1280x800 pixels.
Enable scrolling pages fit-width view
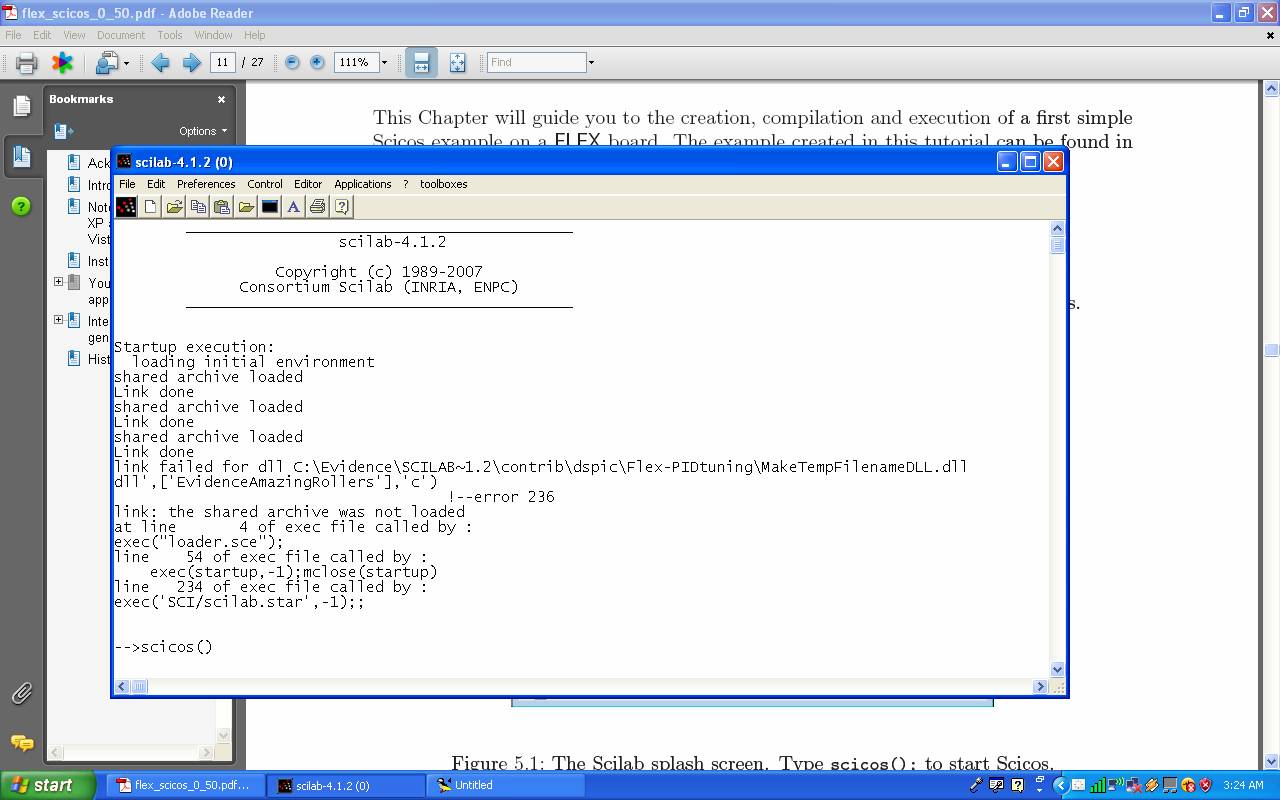[421, 62]
